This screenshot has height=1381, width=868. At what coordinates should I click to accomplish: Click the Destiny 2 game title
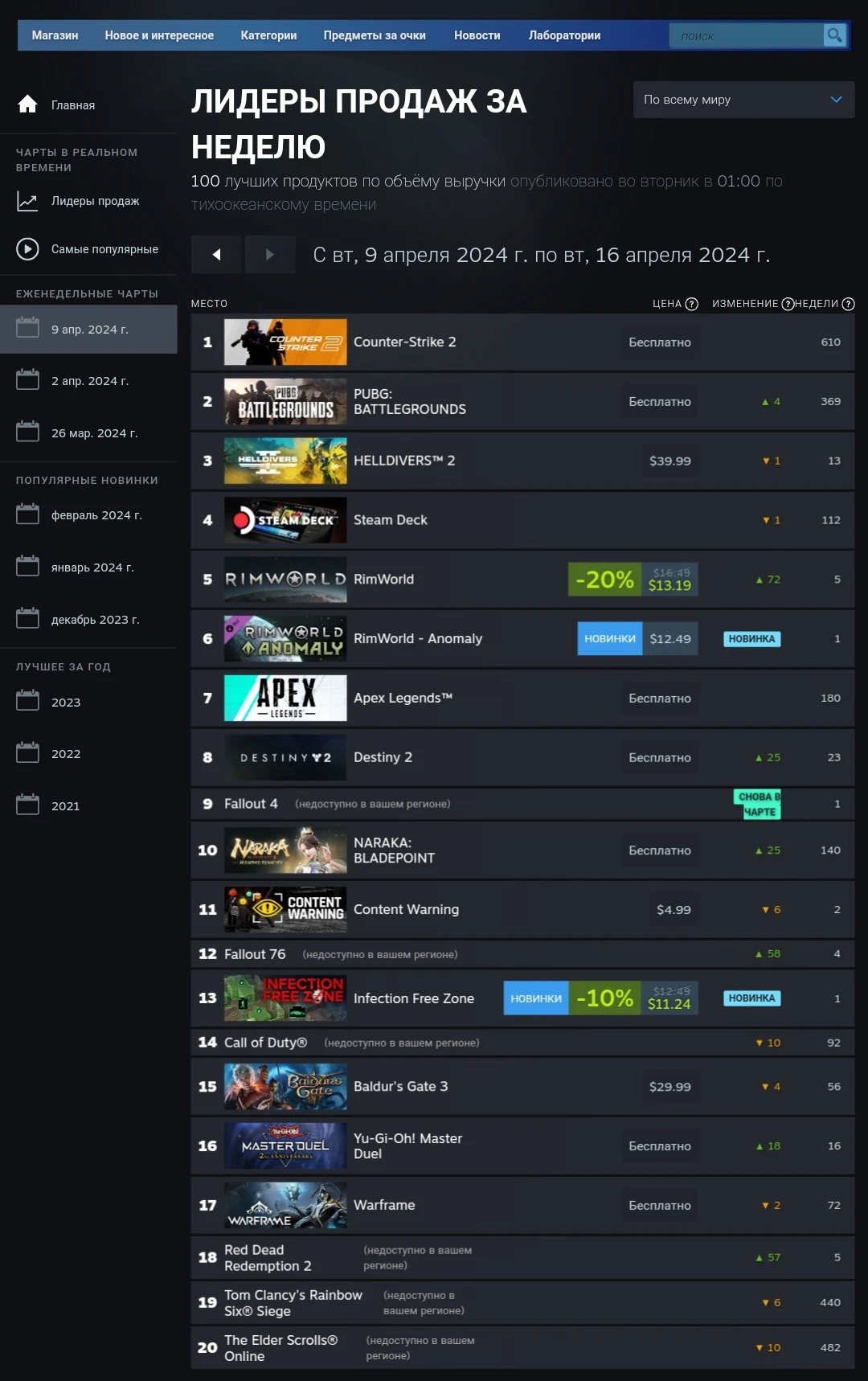383,757
